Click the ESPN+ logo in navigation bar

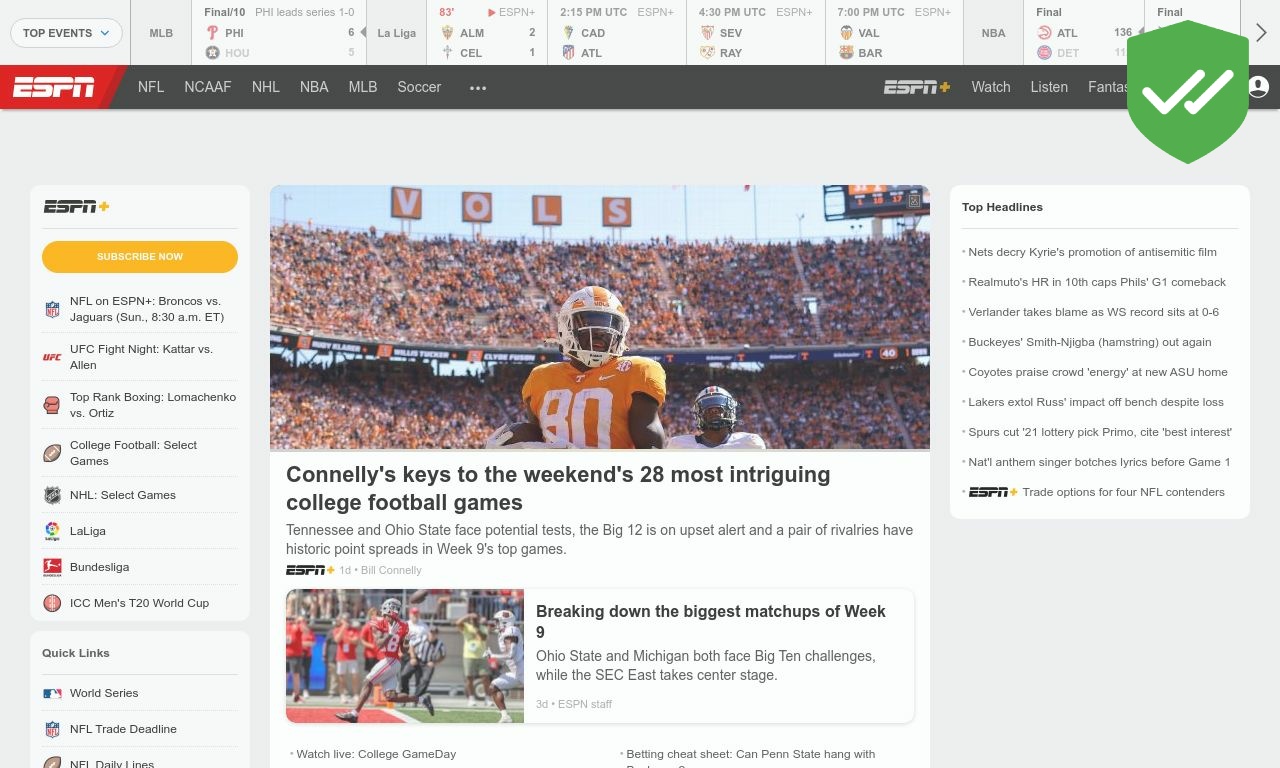[916, 88]
